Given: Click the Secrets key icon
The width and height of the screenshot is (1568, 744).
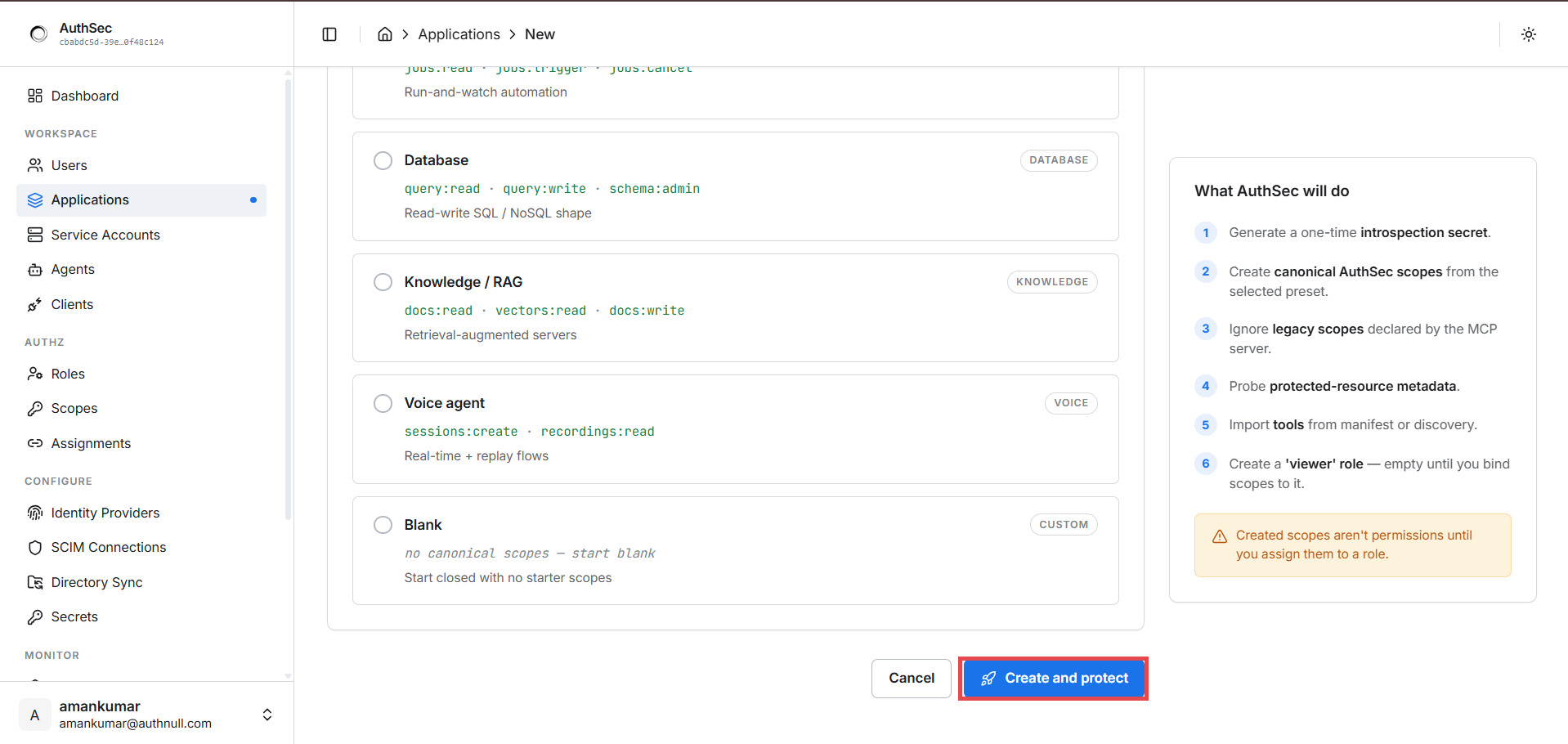Looking at the screenshot, I should point(35,617).
